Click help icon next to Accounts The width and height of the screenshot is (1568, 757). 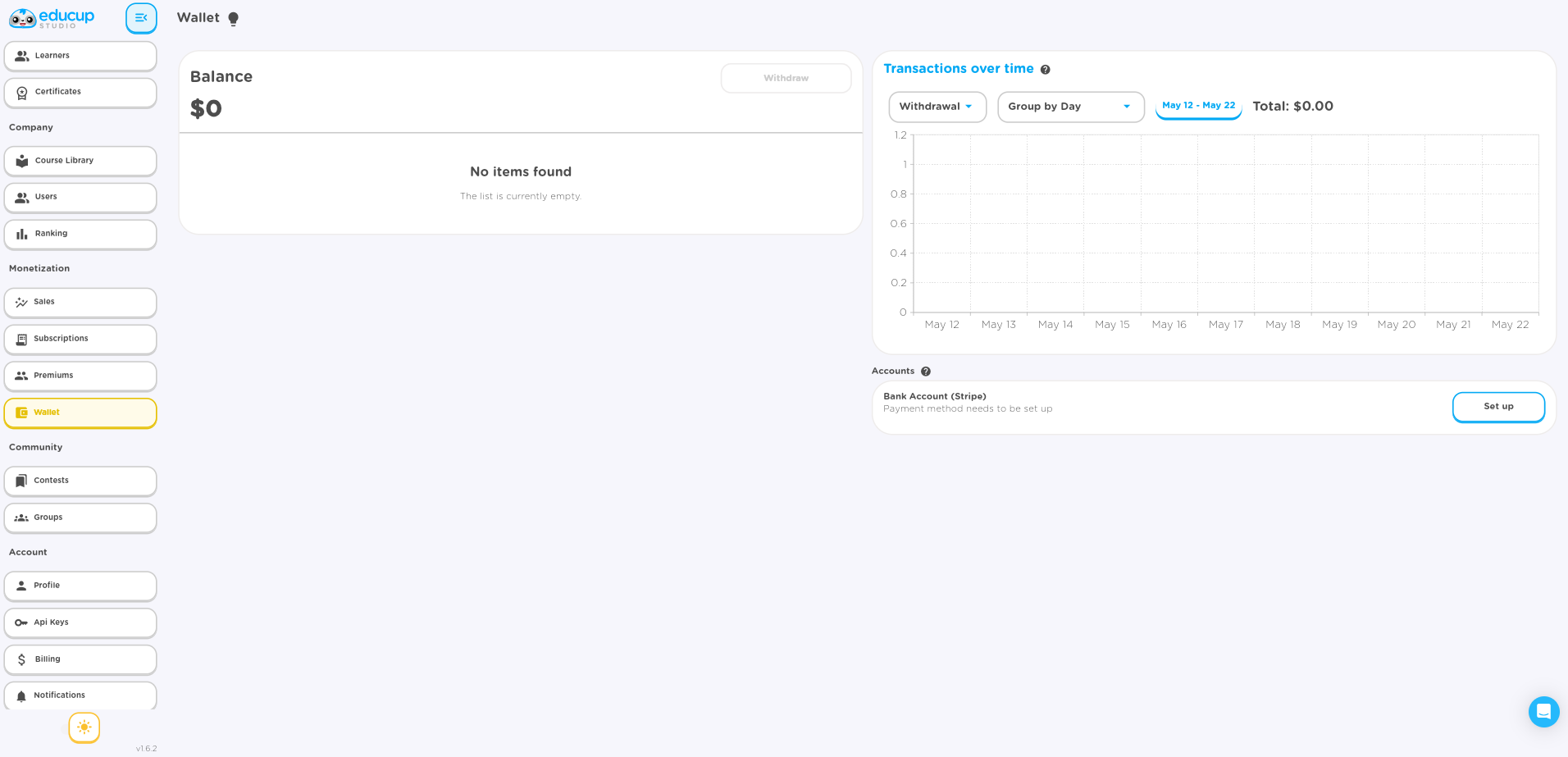[926, 372]
